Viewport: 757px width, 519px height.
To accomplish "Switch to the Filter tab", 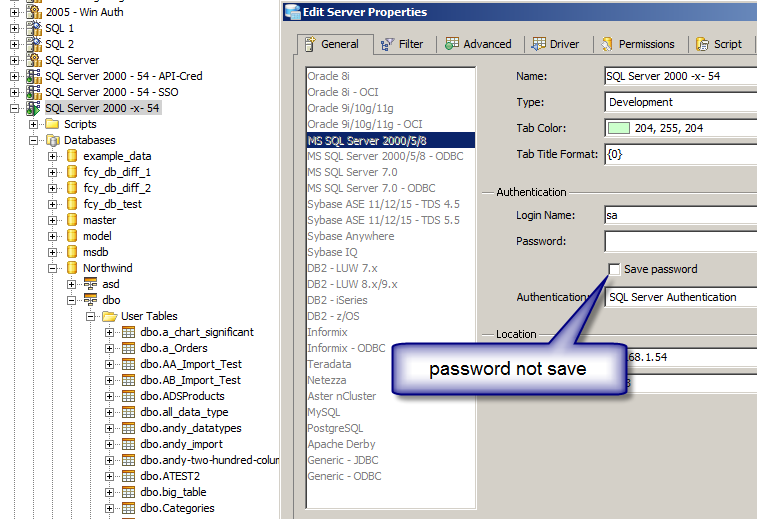I will coord(402,44).
